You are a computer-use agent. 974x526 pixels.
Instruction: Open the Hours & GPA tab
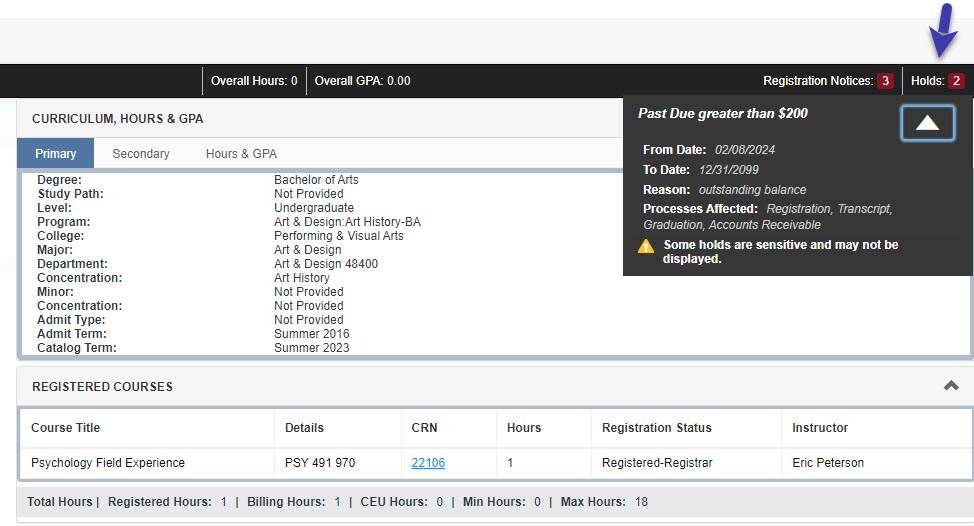click(x=241, y=154)
